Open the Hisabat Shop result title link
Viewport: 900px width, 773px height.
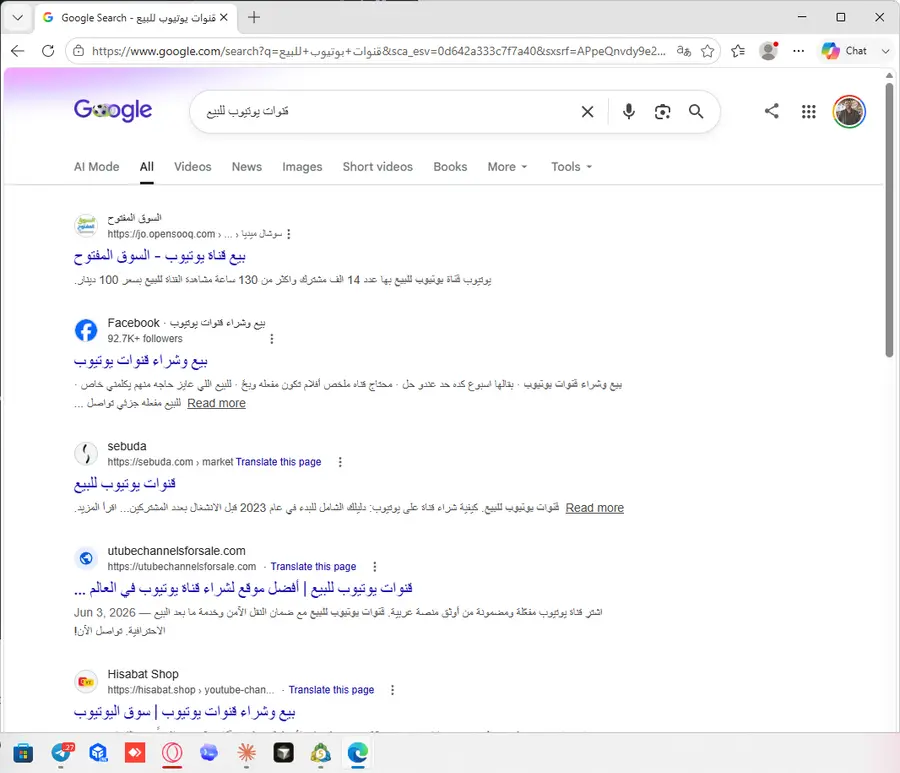[184, 712]
